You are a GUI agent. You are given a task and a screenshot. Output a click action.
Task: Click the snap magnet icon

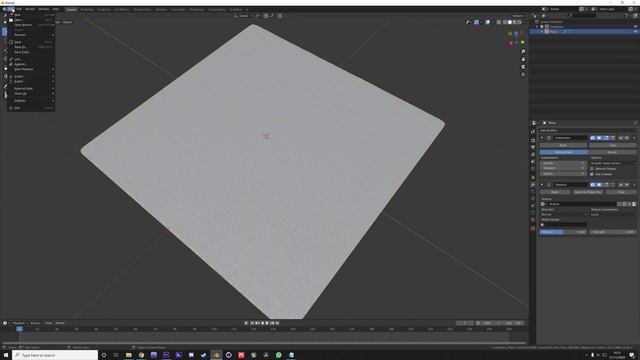[266, 16]
